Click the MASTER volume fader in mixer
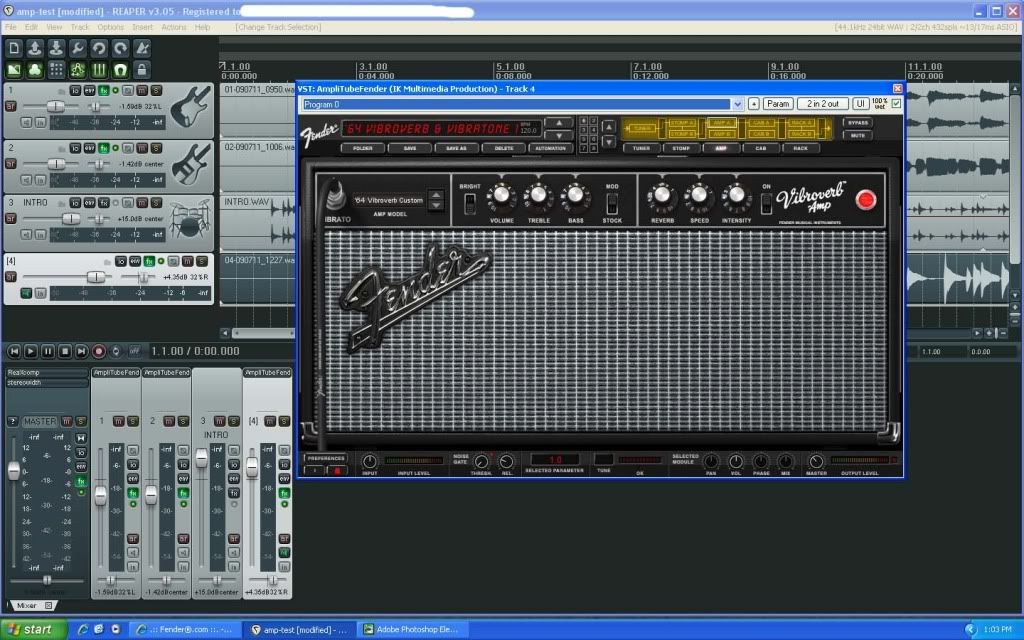Screen dimensions: 1024x640 coord(14,470)
